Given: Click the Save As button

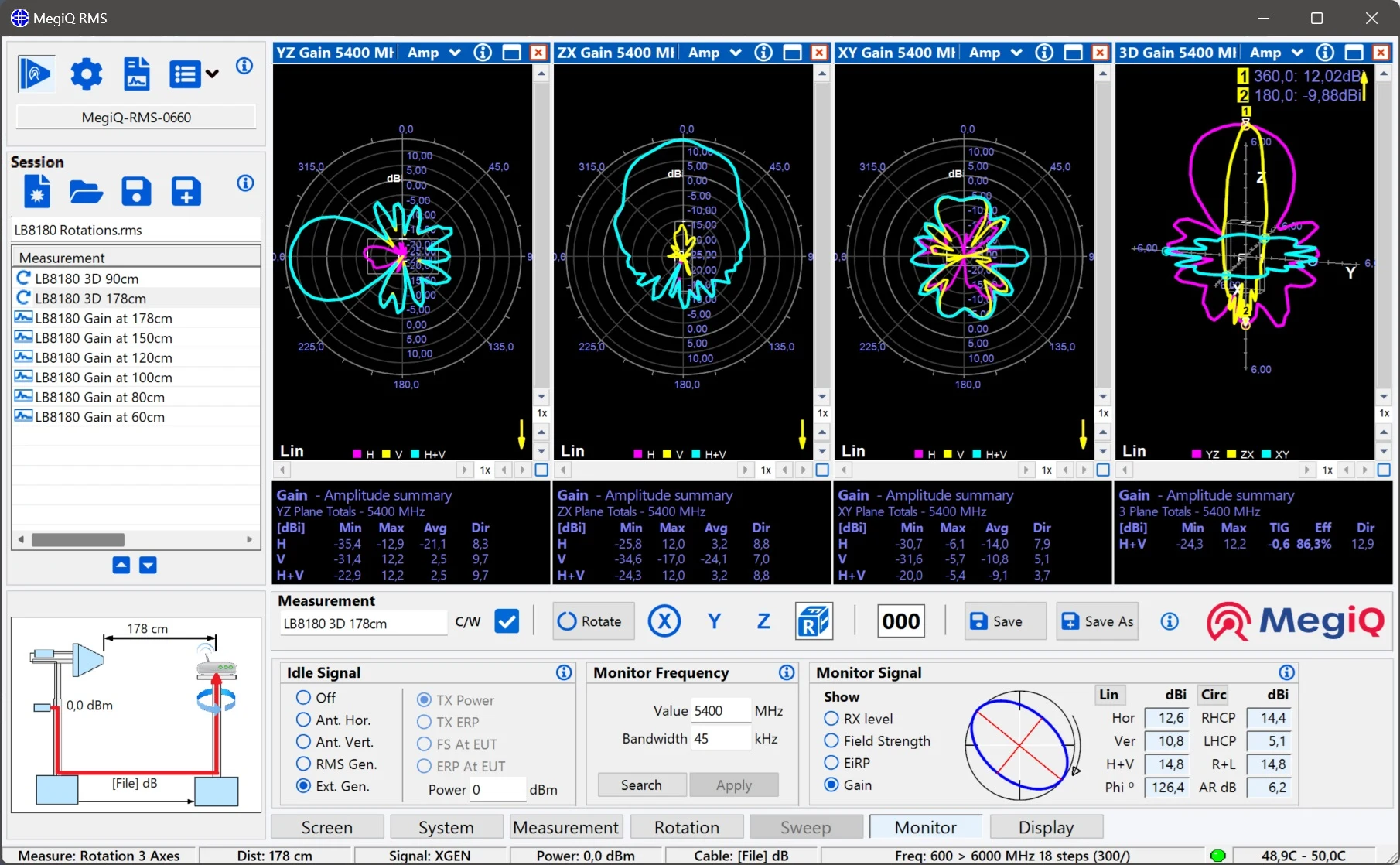Looking at the screenshot, I should [1097, 621].
